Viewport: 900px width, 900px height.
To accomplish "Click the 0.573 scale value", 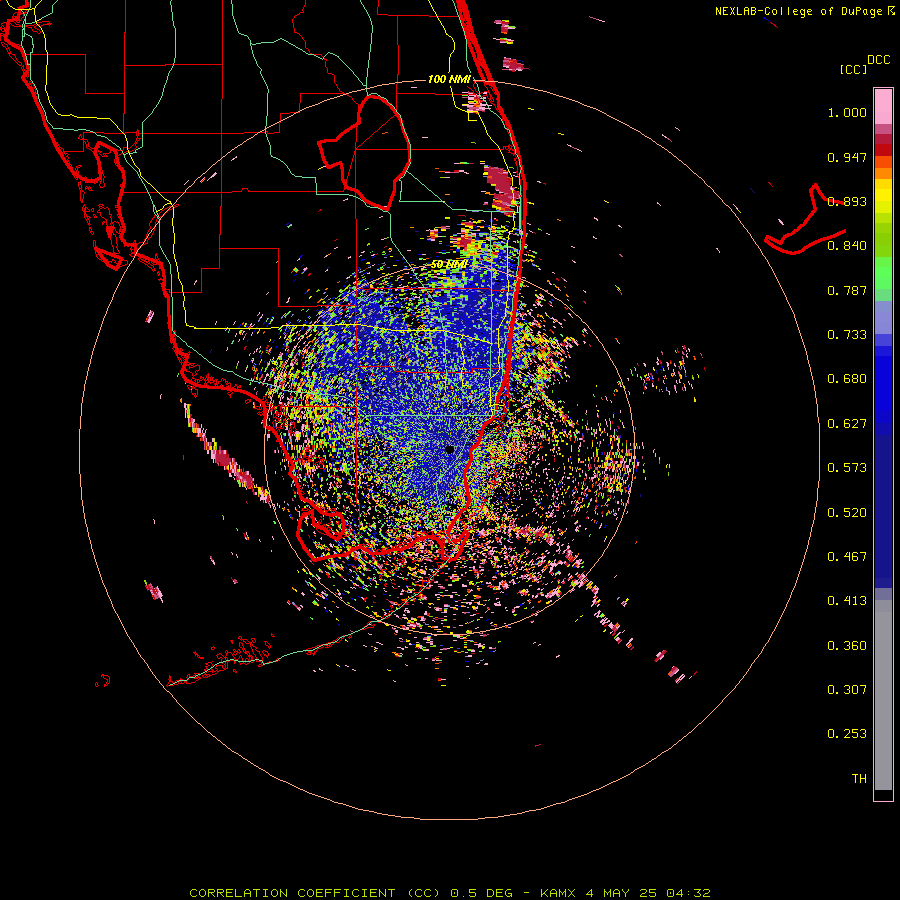I will [x=847, y=468].
